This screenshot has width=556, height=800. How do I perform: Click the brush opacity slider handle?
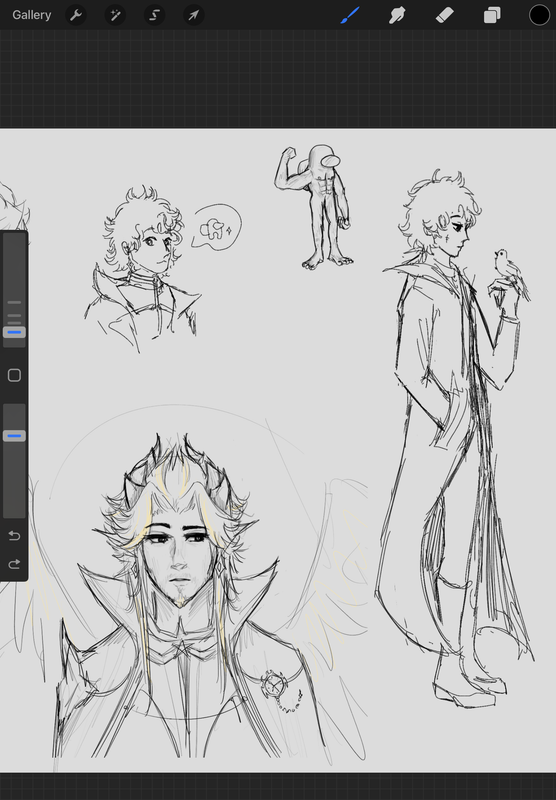point(14,436)
